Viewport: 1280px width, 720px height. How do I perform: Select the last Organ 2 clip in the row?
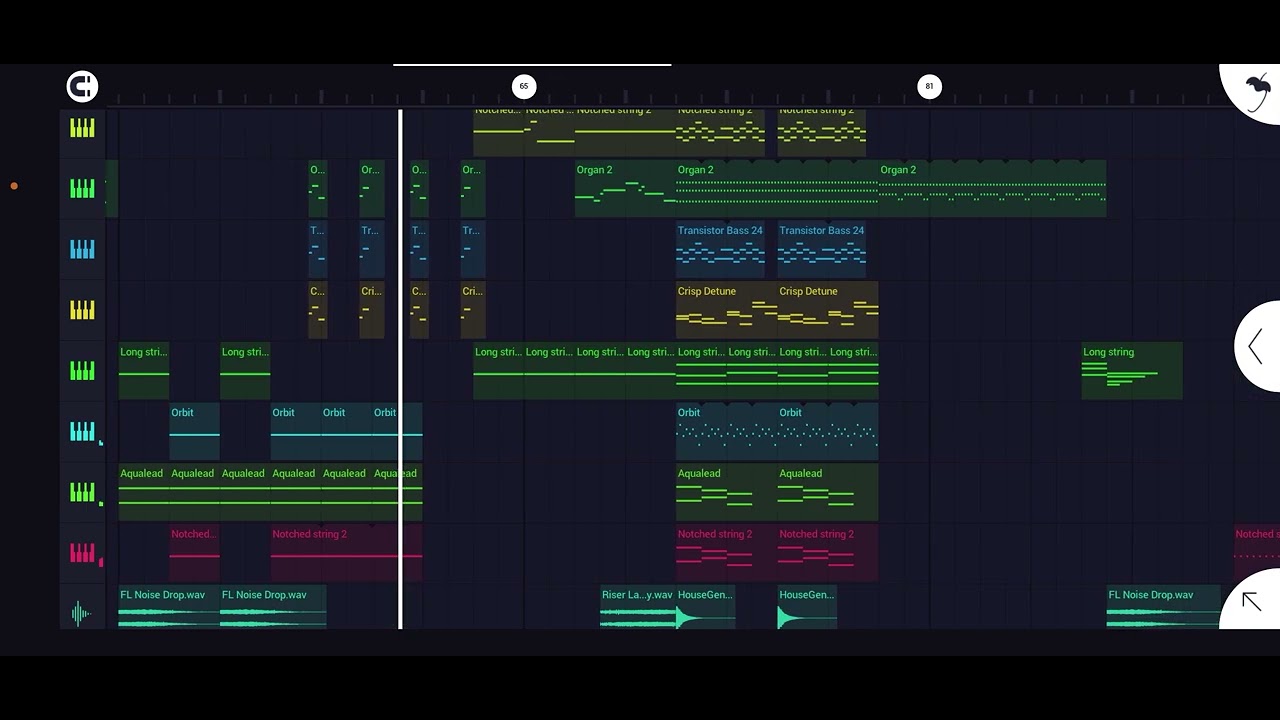(993, 188)
